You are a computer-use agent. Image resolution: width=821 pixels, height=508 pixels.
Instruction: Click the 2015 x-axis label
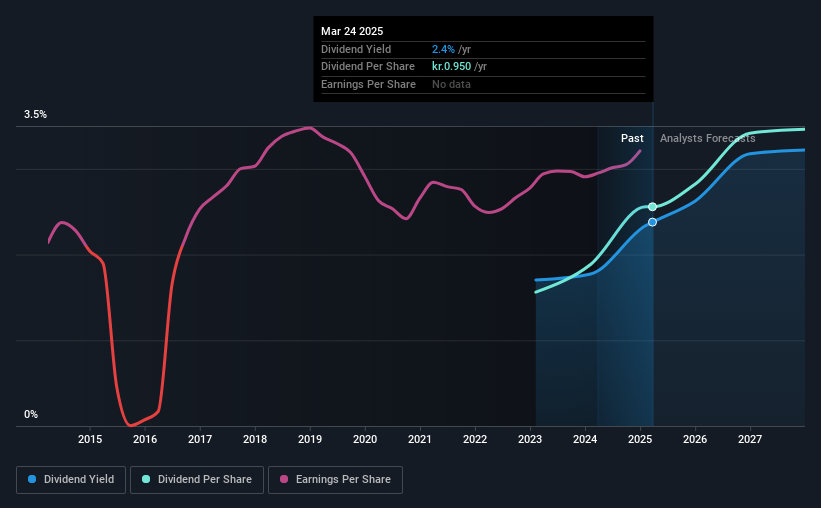[x=90, y=439]
